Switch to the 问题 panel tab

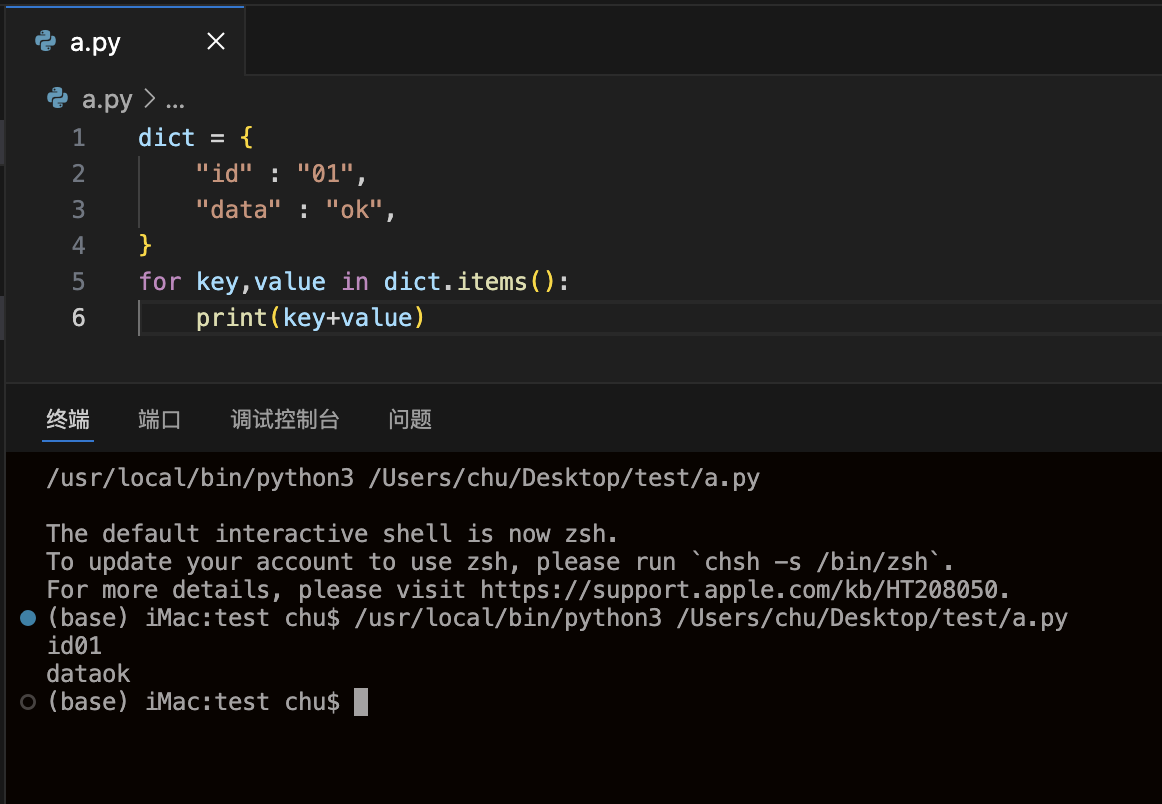click(410, 419)
